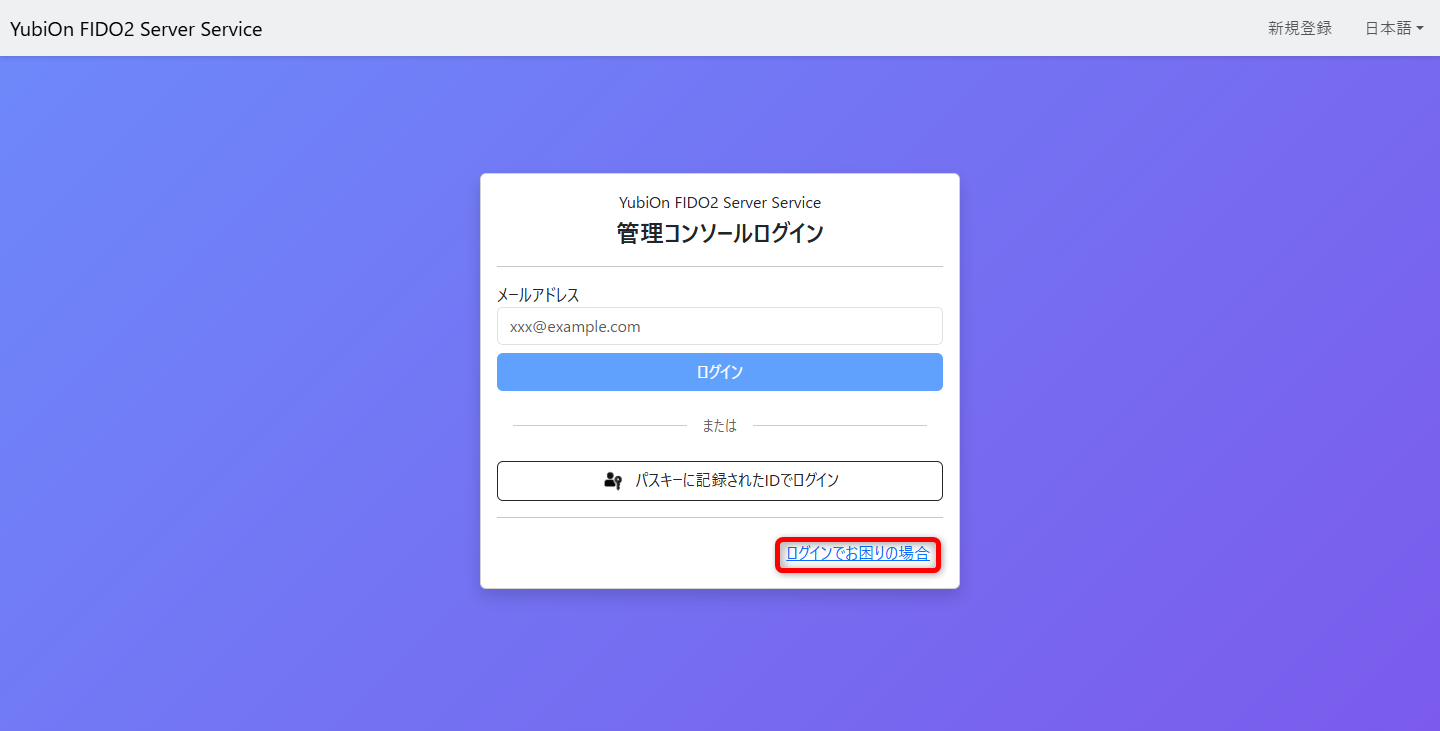Viewport: 1440px width, 731px height.
Task: Click the passkey user-key icon
Action: pyautogui.click(x=613, y=481)
